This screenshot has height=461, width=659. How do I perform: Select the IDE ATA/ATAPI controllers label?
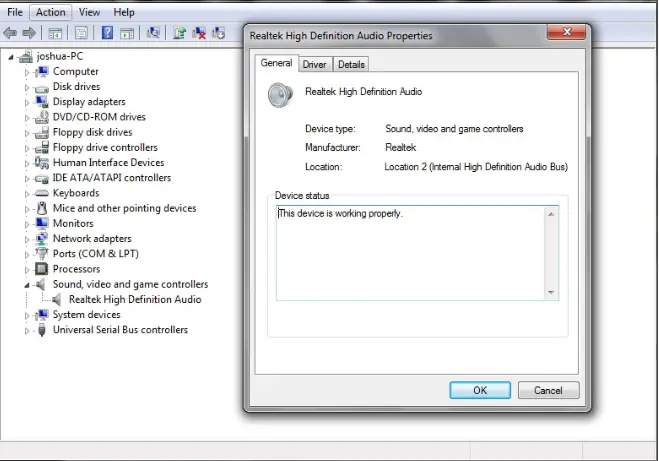[111, 178]
